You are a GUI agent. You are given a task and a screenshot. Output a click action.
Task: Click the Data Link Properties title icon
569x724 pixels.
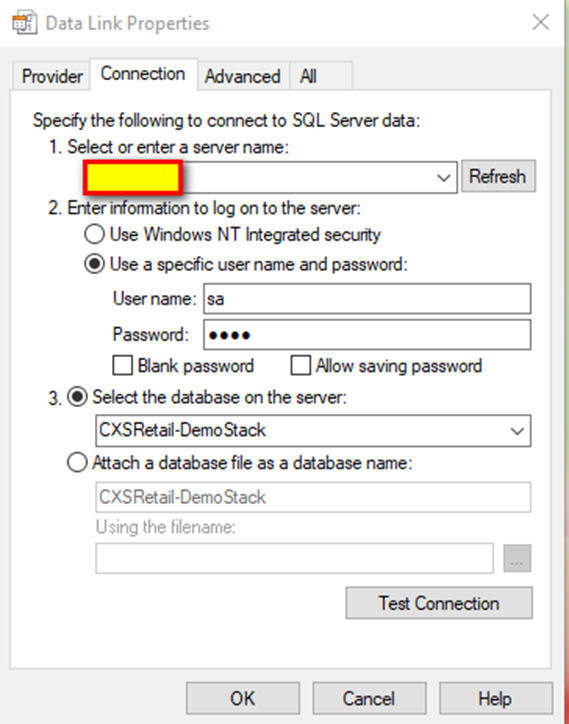point(24,23)
